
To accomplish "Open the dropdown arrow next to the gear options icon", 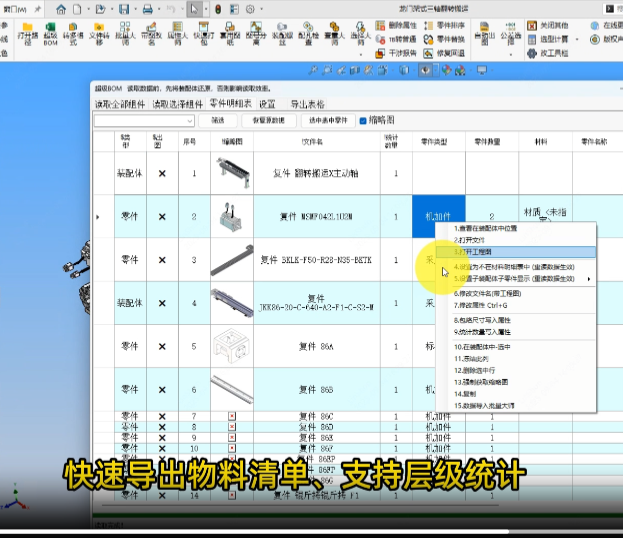I will tap(261, 9).
